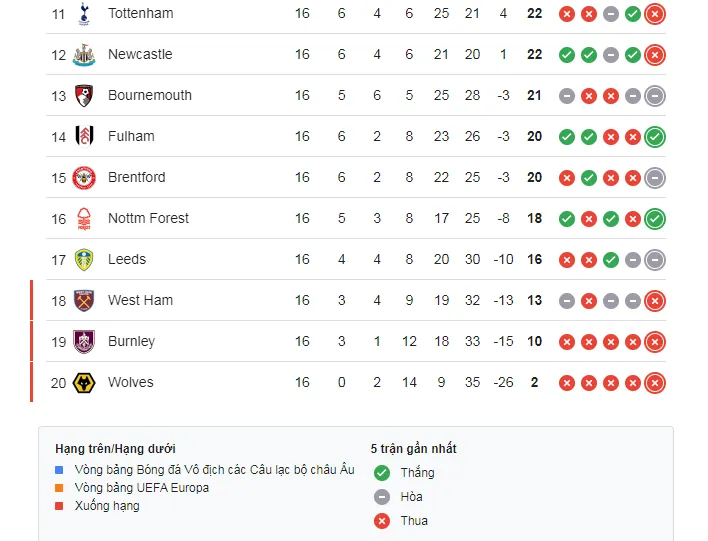Open the Tottenham team name link

(x=140, y=13)
